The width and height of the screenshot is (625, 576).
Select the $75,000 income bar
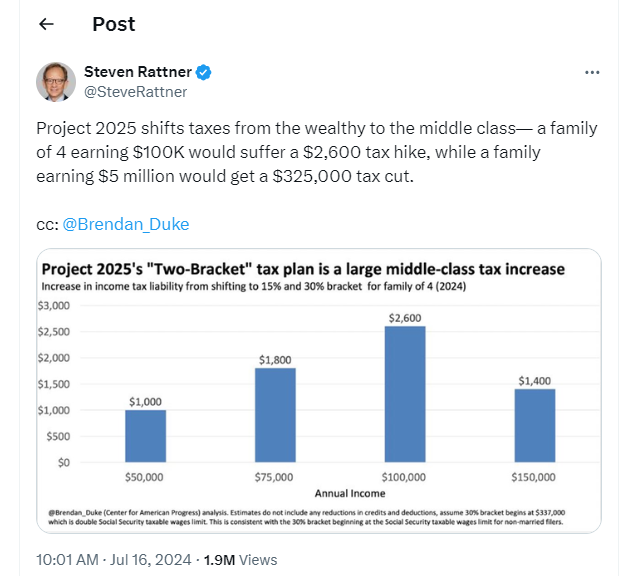(x=275, y=415)
